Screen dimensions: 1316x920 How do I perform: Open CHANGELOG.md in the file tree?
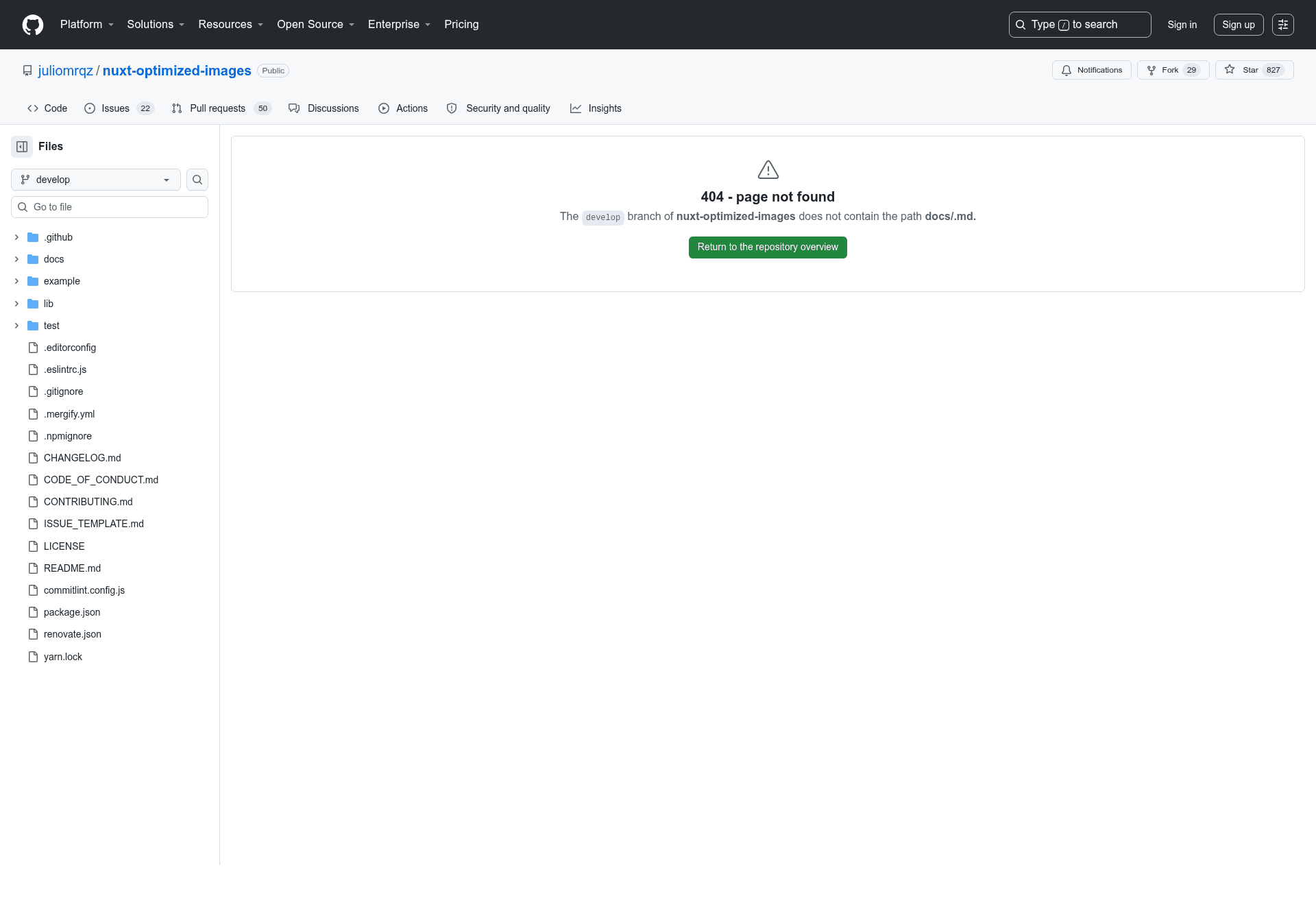(110, 458)
